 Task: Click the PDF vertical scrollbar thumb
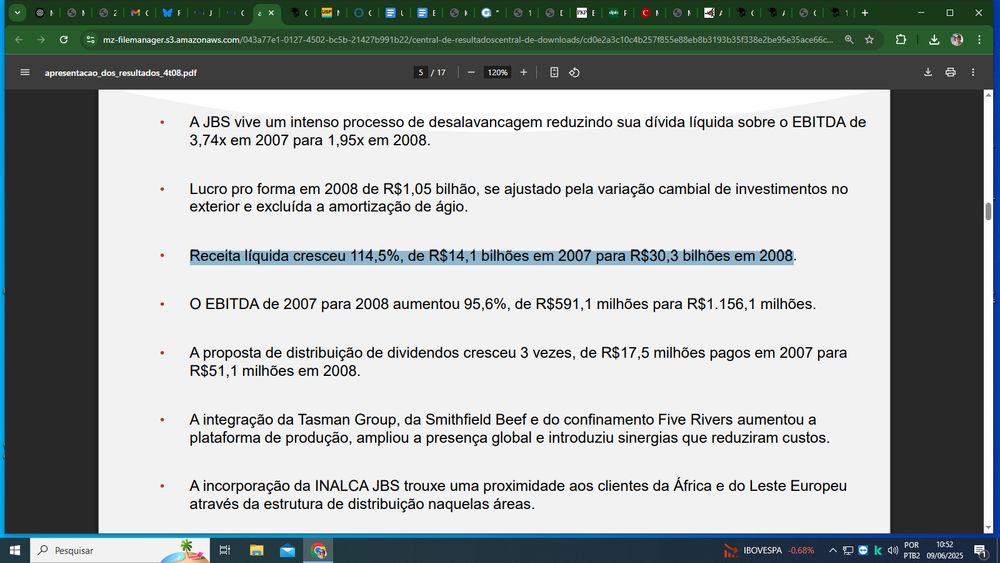(x=988, y=211)
